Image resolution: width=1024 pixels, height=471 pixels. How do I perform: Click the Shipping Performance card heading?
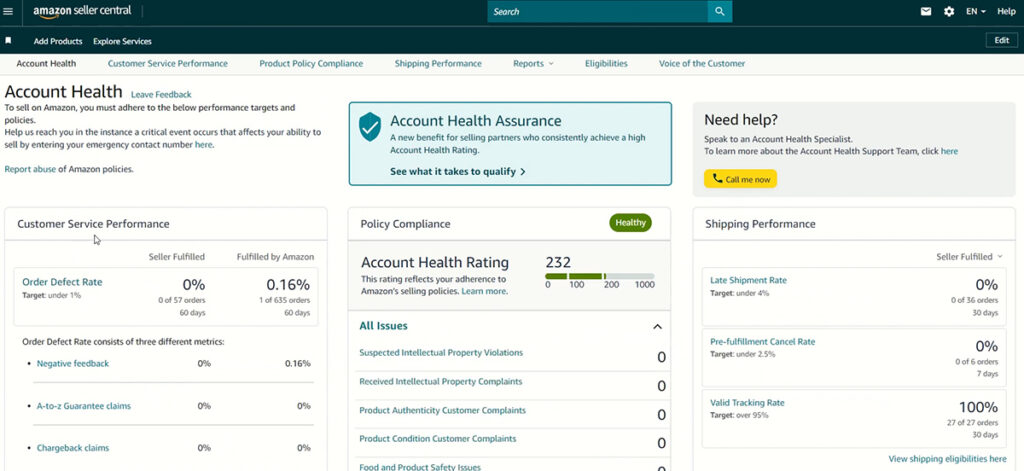760,224
